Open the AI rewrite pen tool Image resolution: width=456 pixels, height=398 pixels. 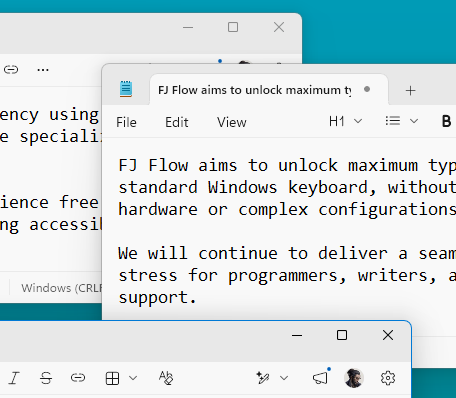coord(263,378)
